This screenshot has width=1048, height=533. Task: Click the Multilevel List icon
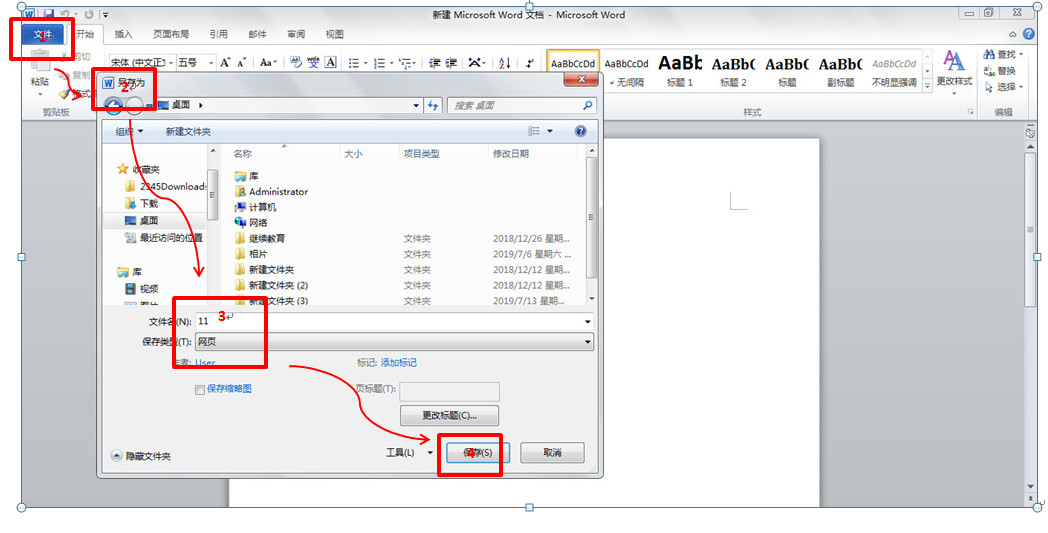point(404,63)
